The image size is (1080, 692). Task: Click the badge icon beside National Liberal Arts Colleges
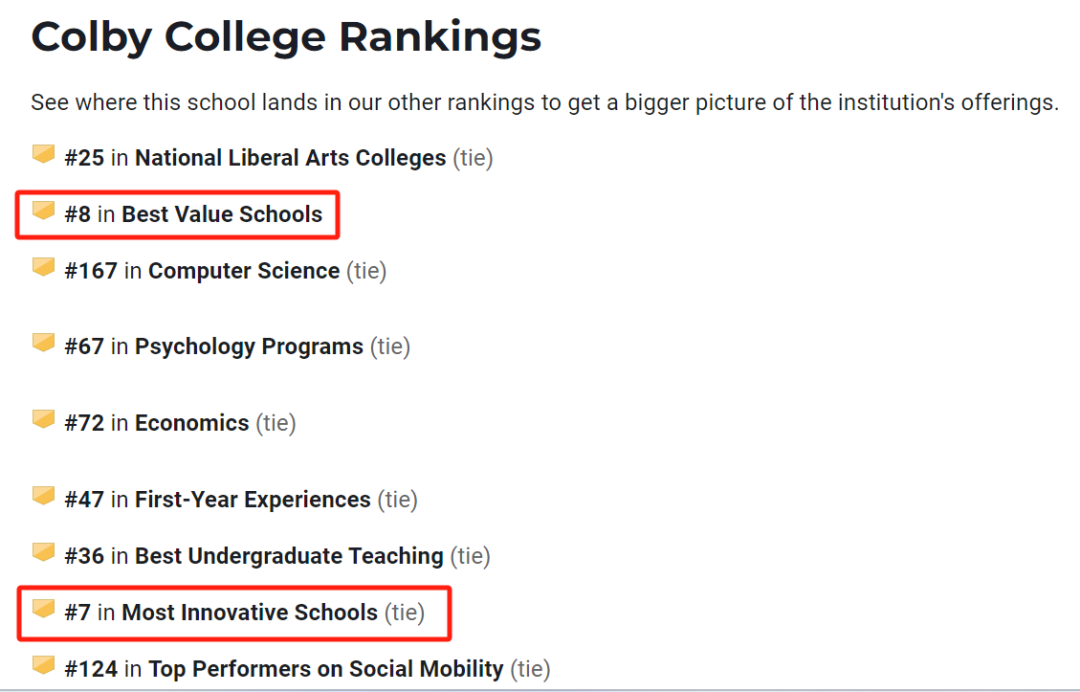(43, 154)
